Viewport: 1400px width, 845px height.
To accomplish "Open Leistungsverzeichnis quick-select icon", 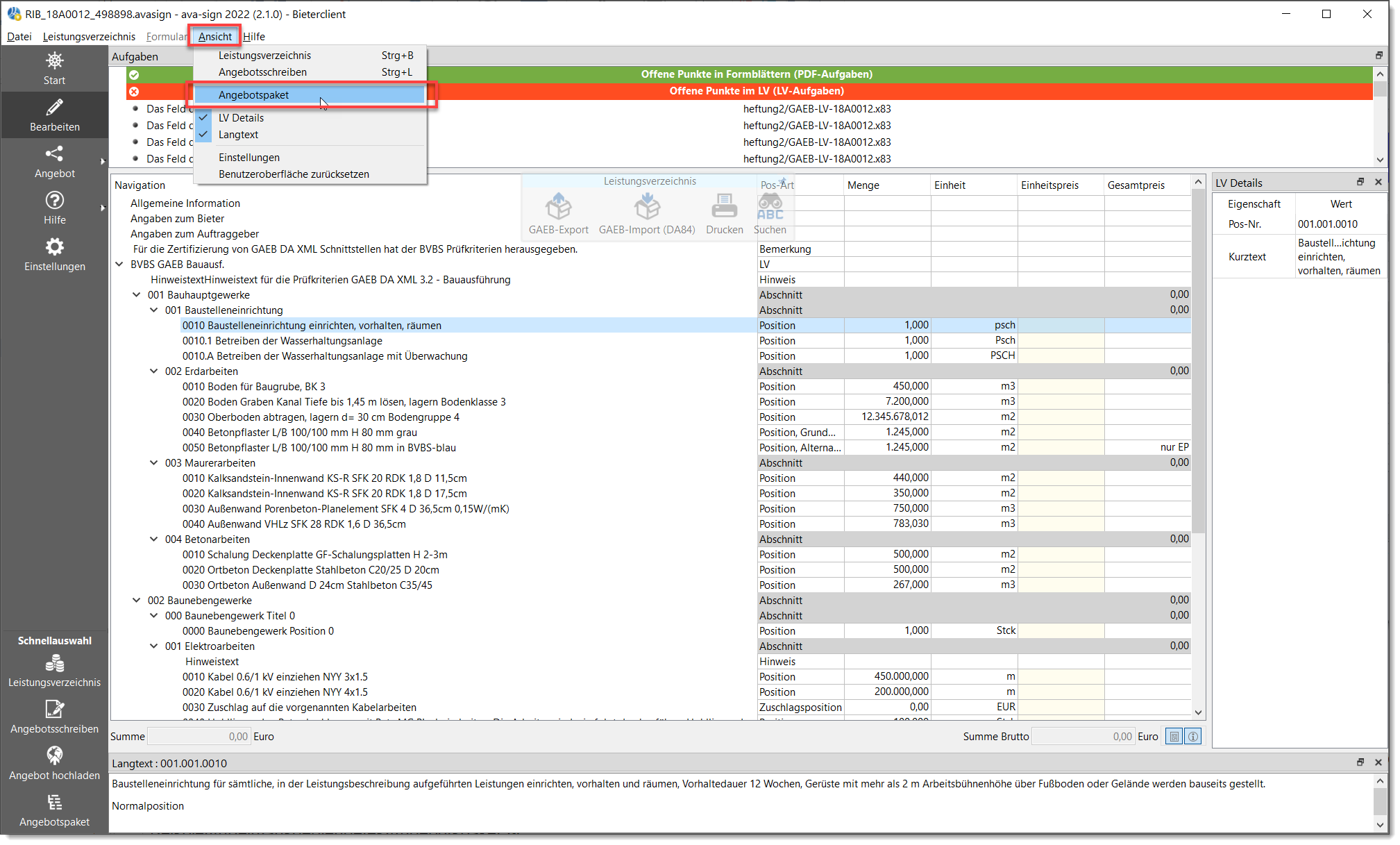I will [54, 663].
